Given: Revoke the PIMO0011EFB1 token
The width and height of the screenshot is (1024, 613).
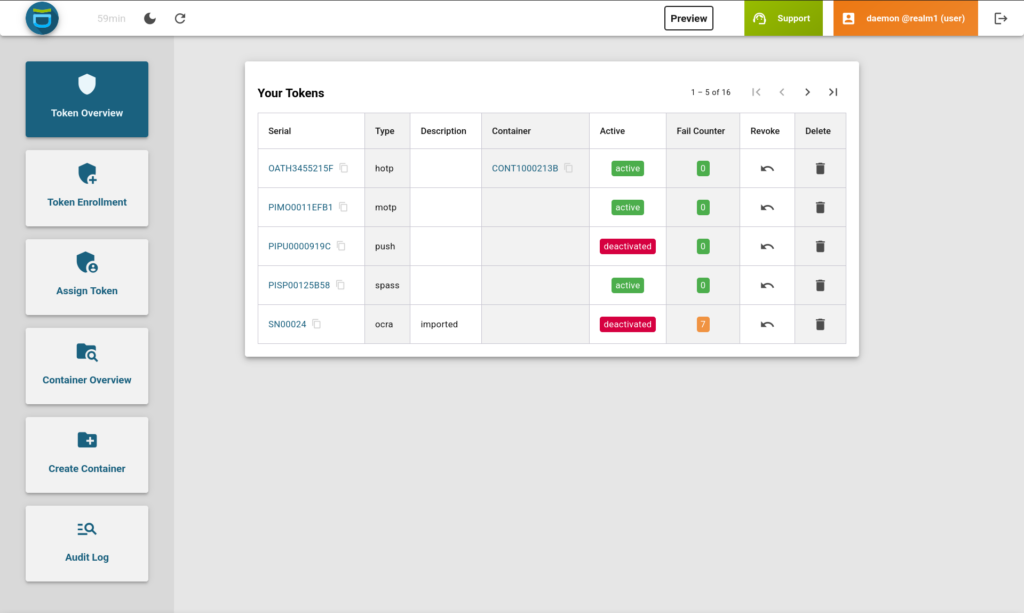Looking at the screenshot, I should (x=767, y=207).
